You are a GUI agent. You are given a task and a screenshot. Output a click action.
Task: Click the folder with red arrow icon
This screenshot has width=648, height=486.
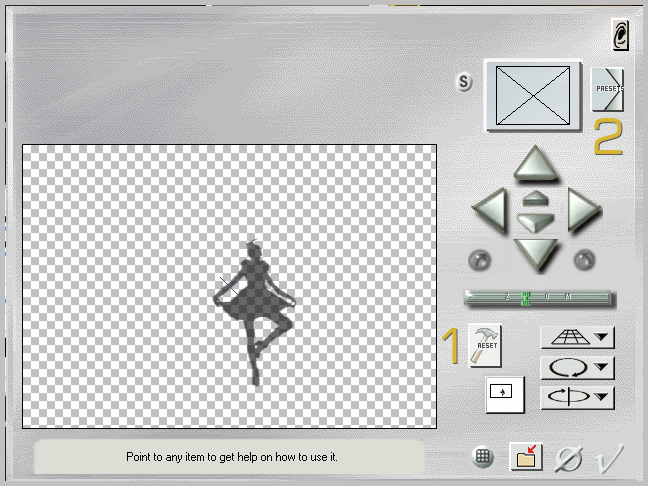pos(525,457)
